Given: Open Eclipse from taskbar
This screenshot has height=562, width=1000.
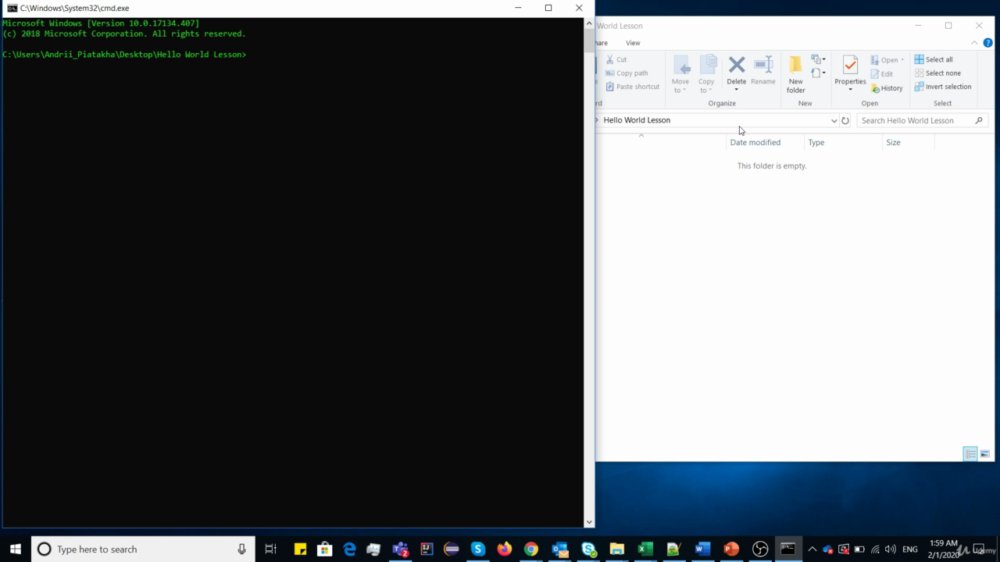Looking at the screenshot, I should pos(452,549).
